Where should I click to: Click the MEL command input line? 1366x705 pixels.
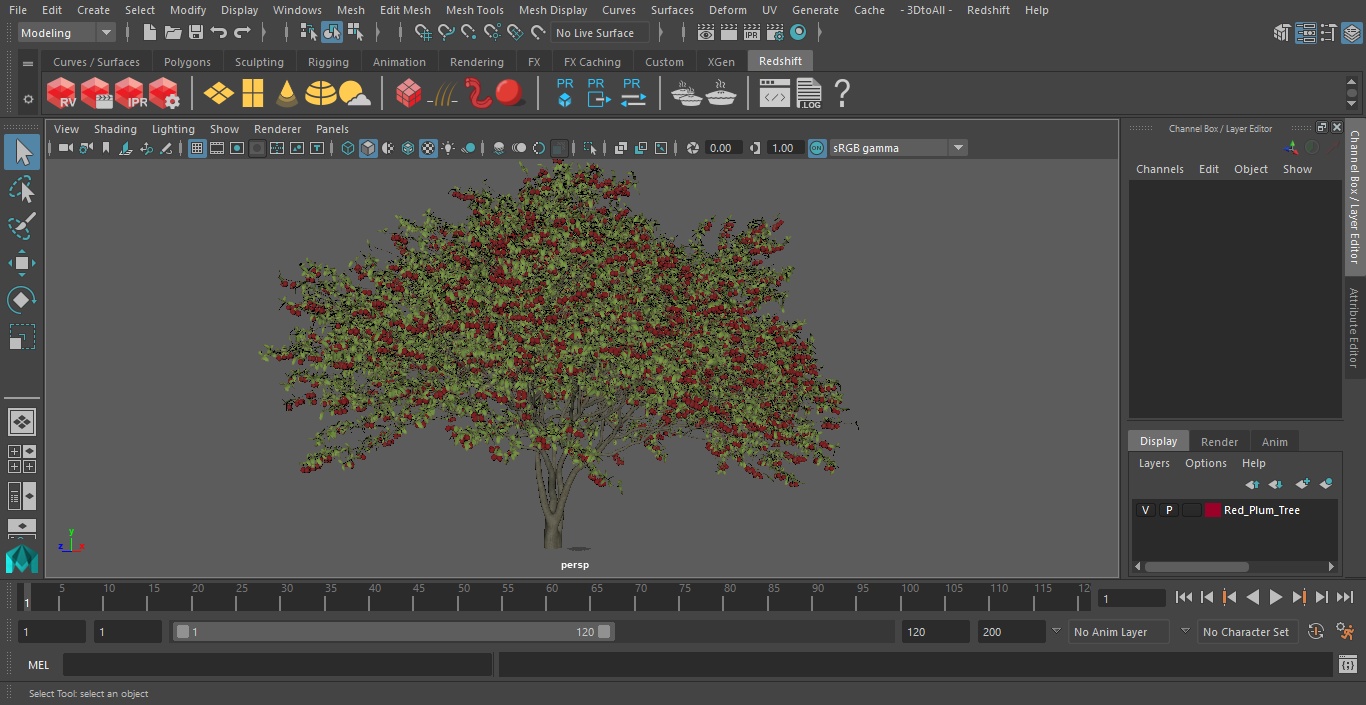277,665
